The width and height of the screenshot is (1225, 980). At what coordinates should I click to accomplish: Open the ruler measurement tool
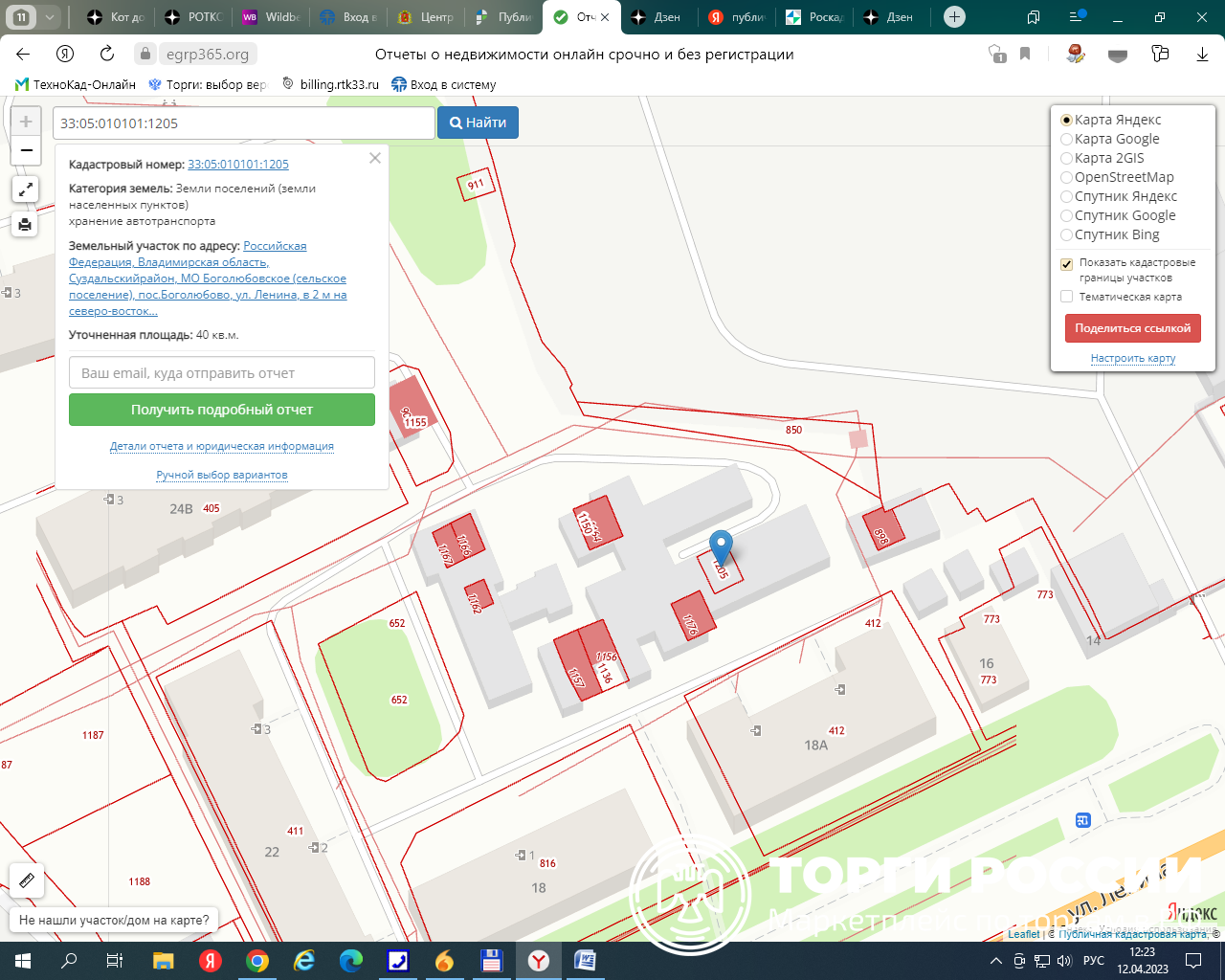point(26,880)
